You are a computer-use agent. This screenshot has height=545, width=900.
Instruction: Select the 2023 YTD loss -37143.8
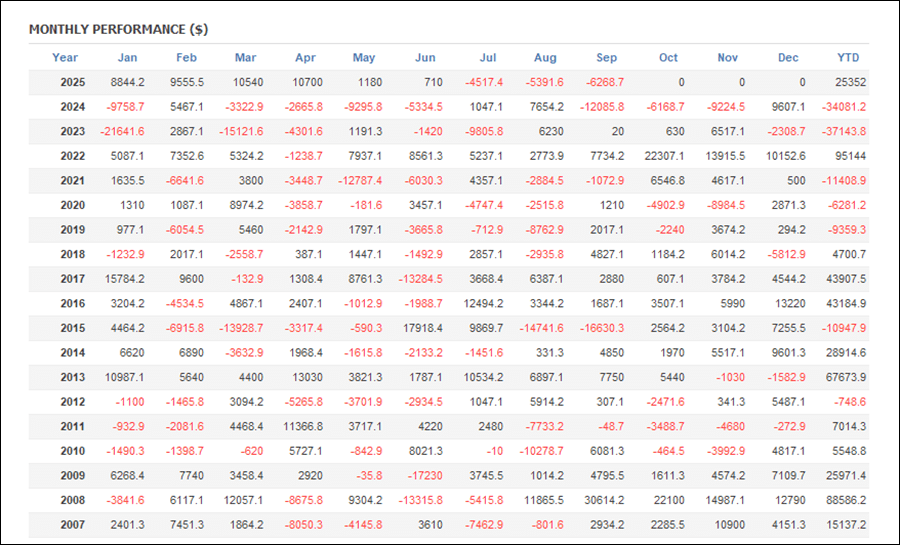844,132
